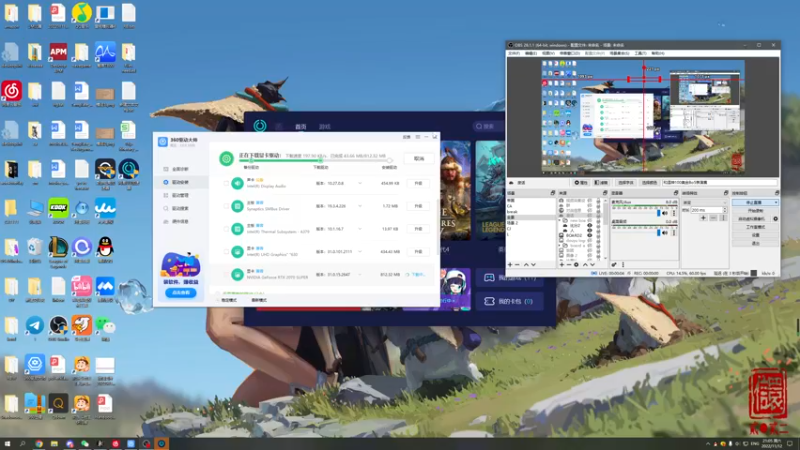Open QQ Music desktop shortcut
This screenshot has height=450, width=800.
click(x=81, y=13)
